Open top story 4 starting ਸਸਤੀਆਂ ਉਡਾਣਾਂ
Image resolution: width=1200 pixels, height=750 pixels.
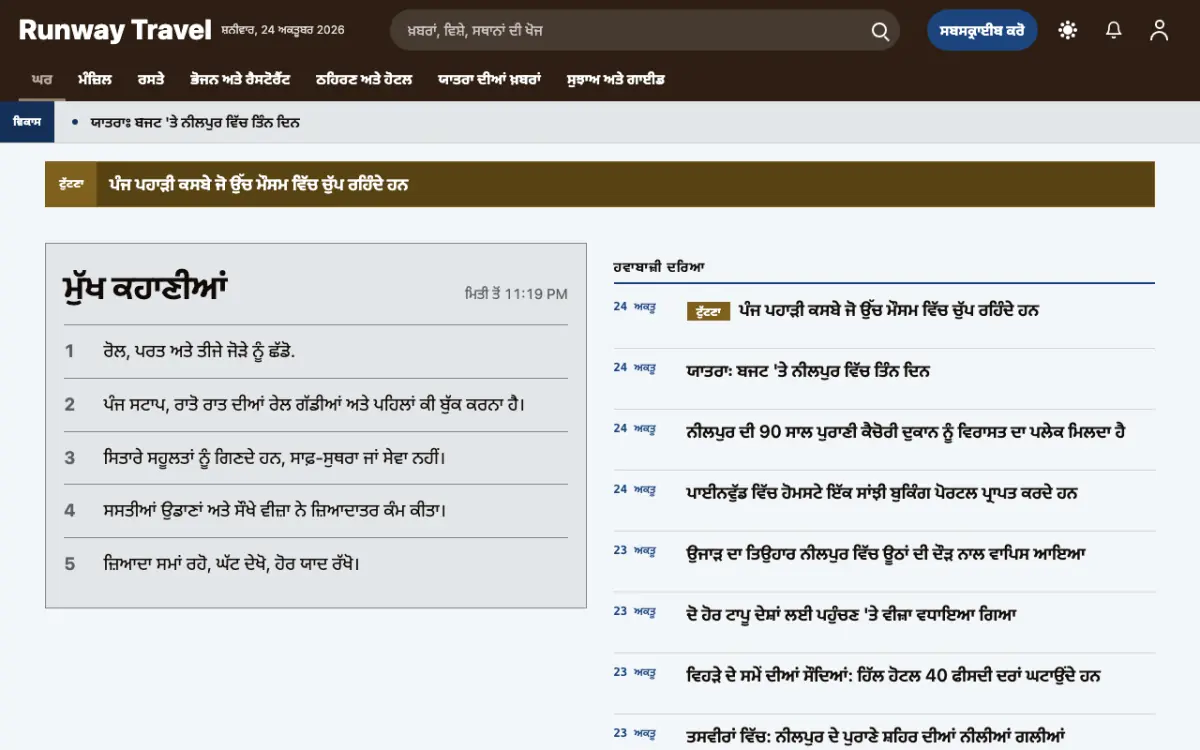[x=274, y=510]
